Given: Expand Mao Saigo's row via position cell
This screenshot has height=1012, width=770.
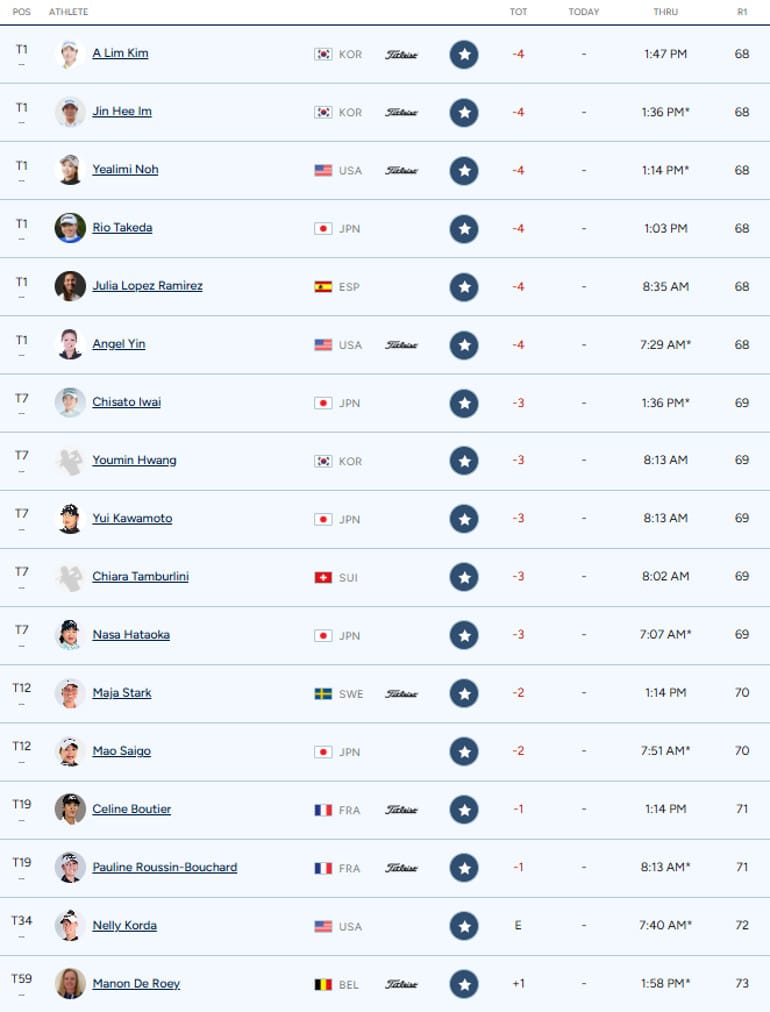Looking at the screenshot, I should (x=21, y=751).
